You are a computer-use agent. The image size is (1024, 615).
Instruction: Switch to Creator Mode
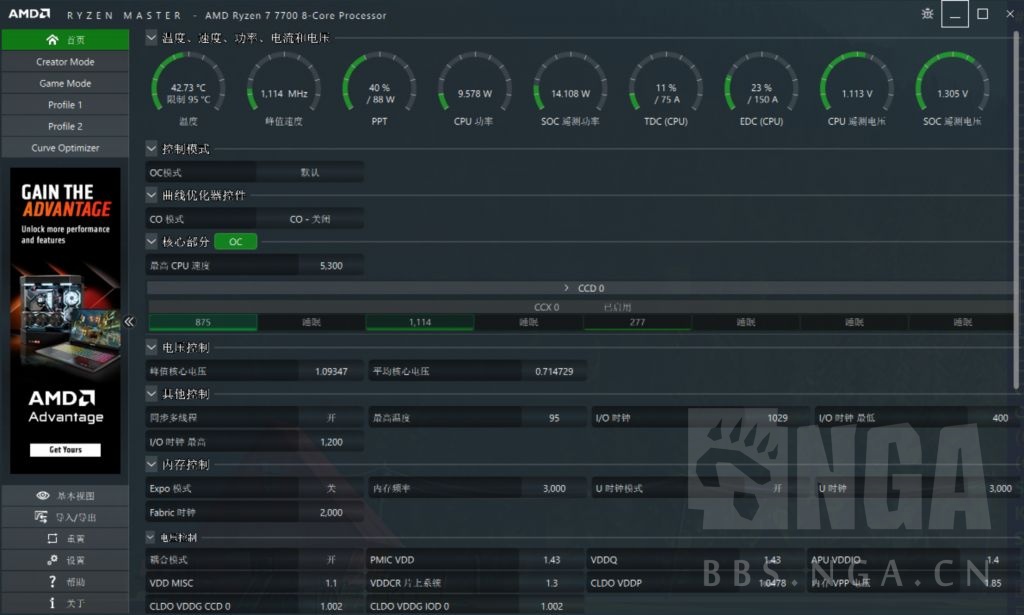(x=65, y=61)
